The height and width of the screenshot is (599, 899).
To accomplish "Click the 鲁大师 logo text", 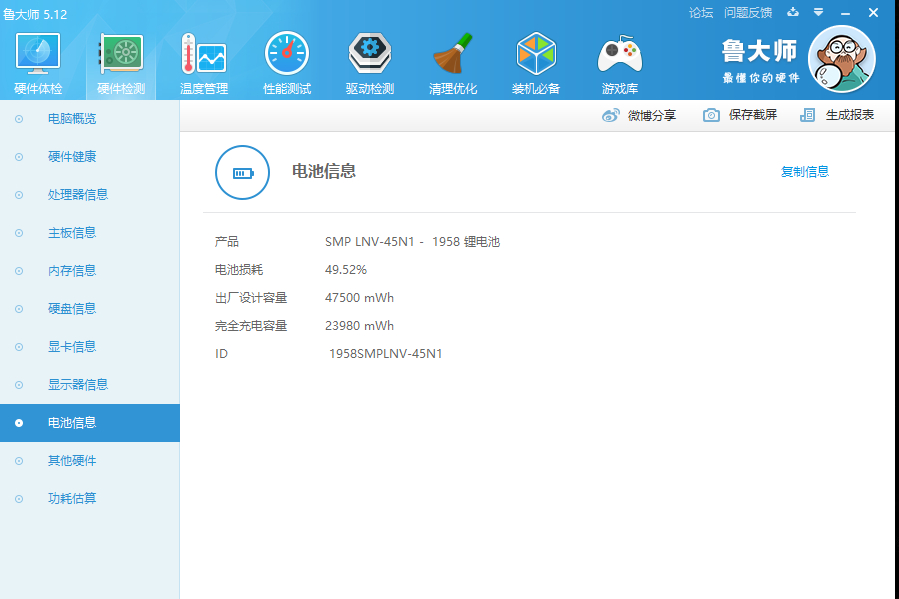I will tap(760, 51).
